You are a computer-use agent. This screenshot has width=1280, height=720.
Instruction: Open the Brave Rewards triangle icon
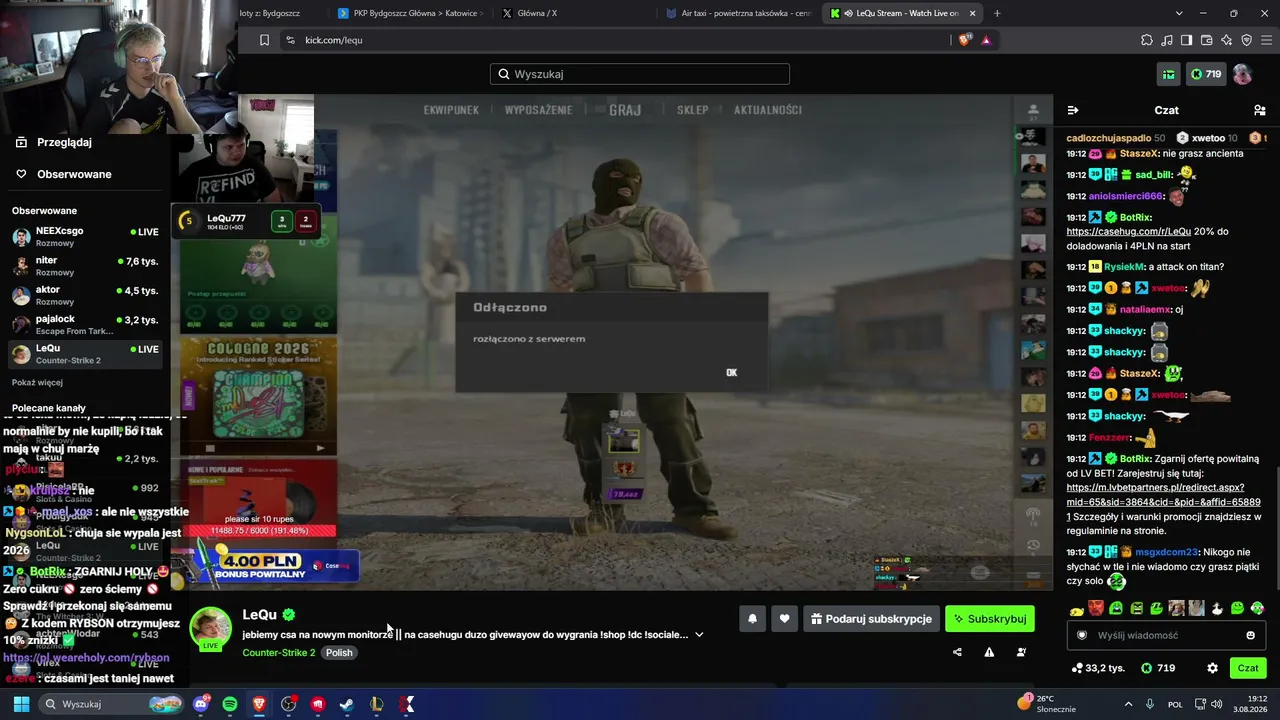[986, 40]
